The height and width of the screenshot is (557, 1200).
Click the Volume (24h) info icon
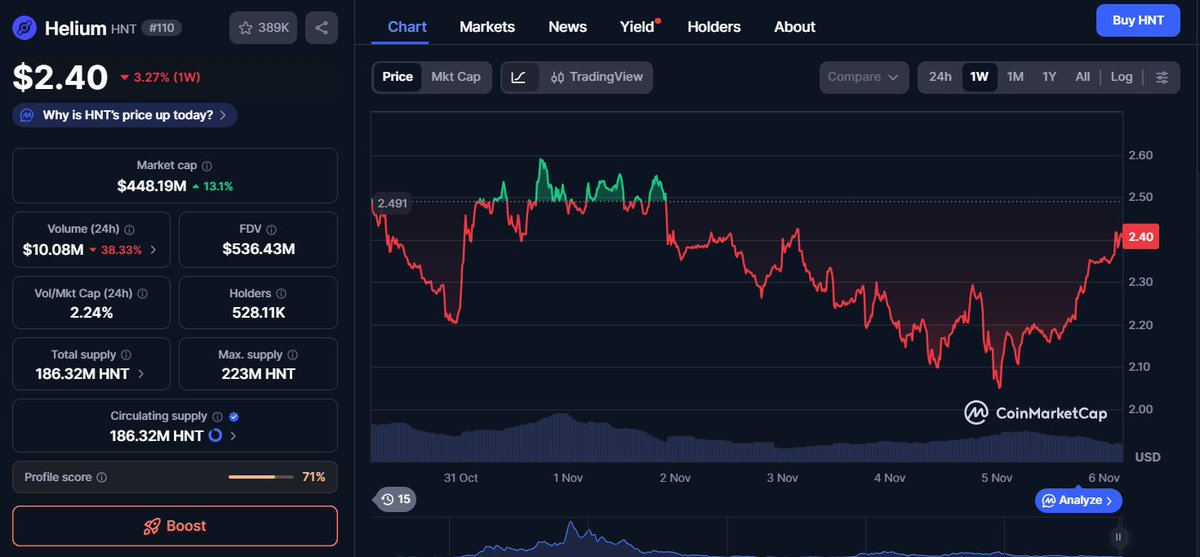[130, 229]
